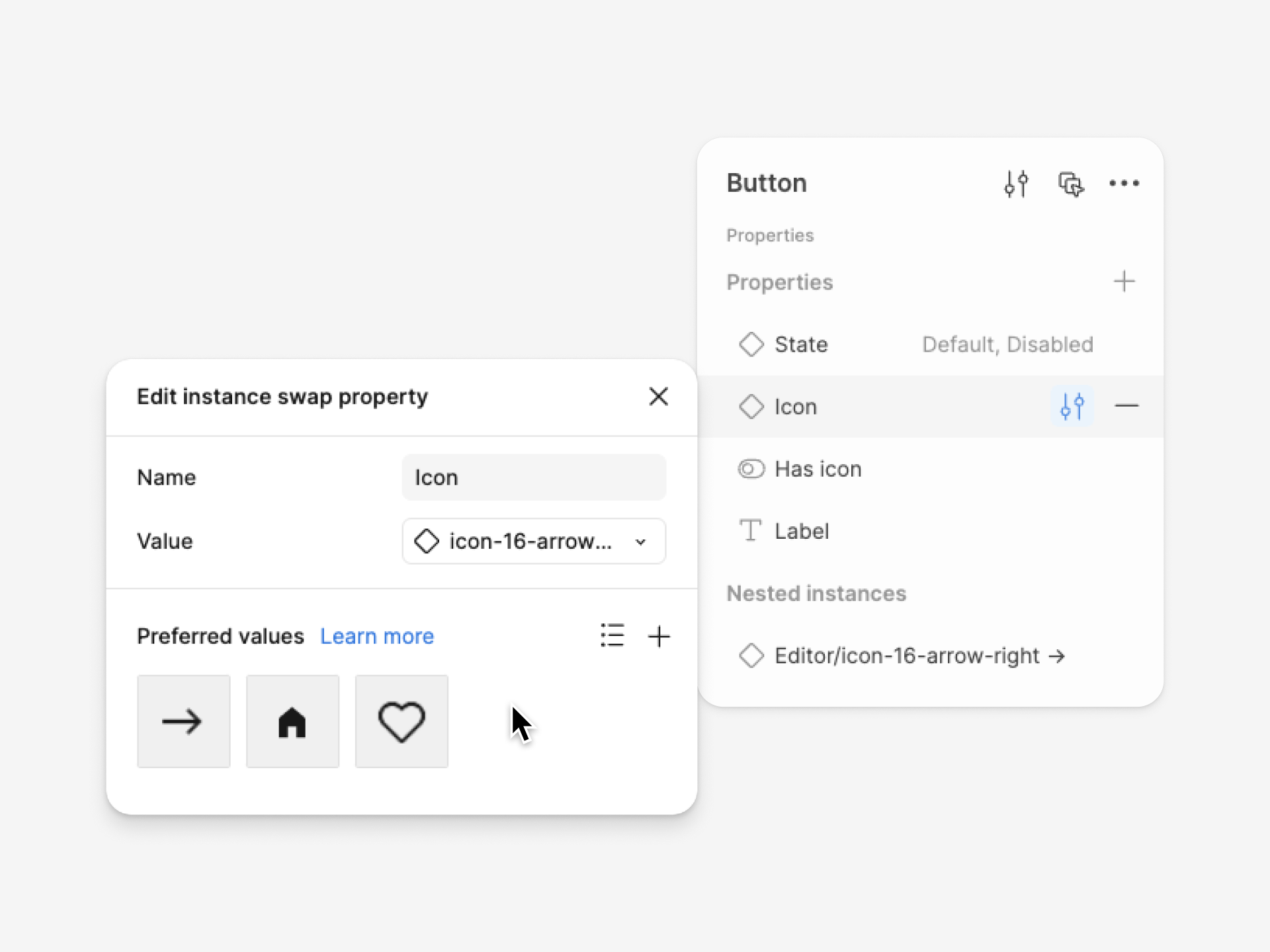Click add preferred value plus button
This screenshot has height=952, width=1270.
[x=659, y=636]
